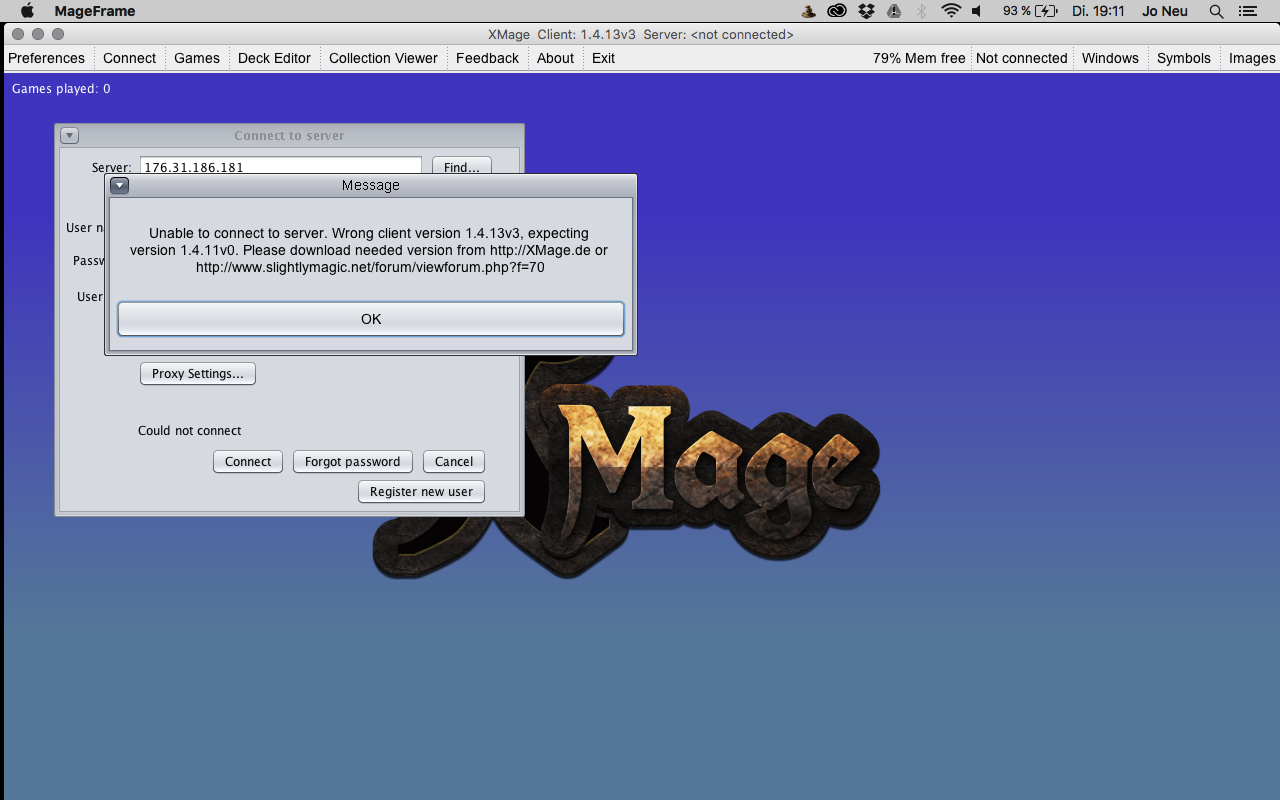Open the Deck Editor
This screenshot has width=1280, height=800.
(274, 58)
